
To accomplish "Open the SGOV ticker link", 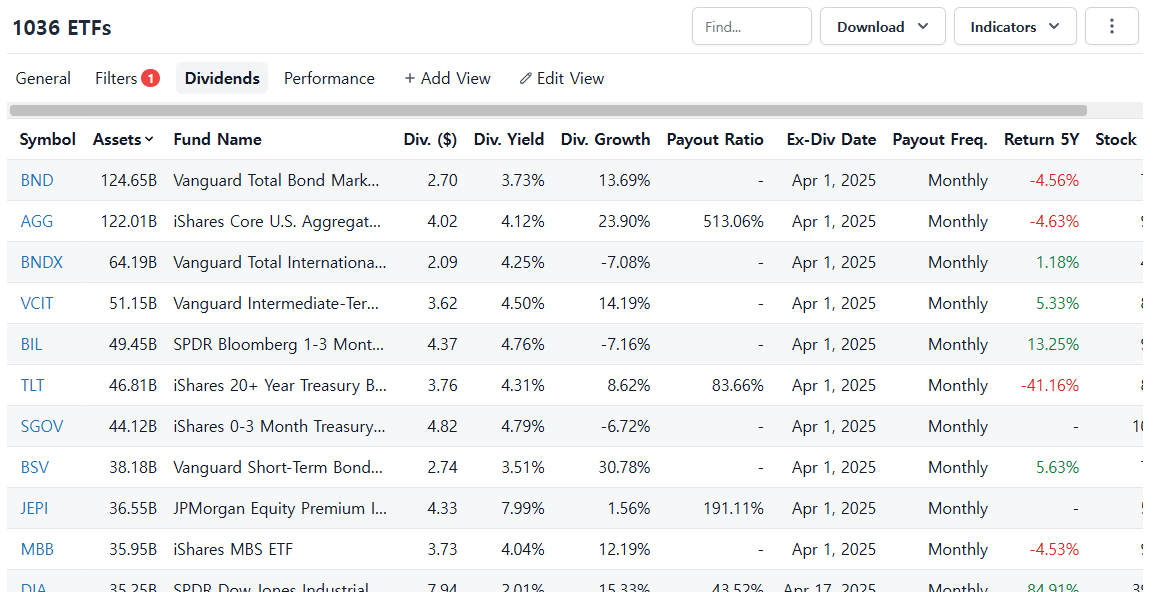I will pyautogui.click(x=41, y=427).
